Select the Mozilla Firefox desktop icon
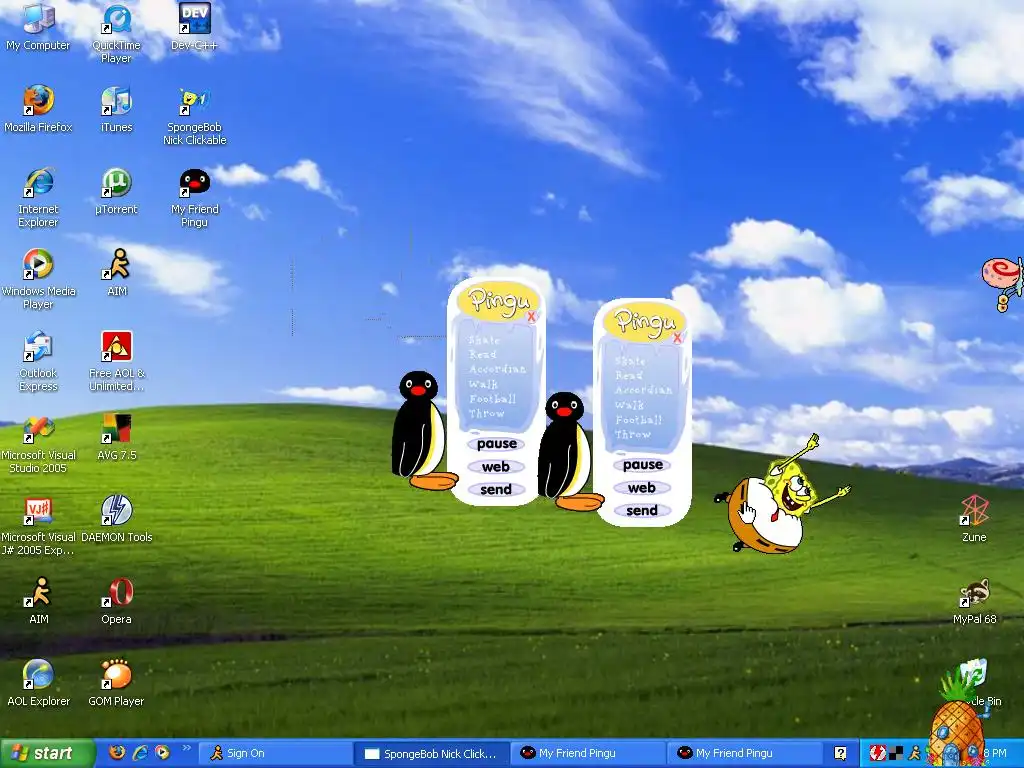Screen dimensions: 1024x768 [x=38, y=108]
